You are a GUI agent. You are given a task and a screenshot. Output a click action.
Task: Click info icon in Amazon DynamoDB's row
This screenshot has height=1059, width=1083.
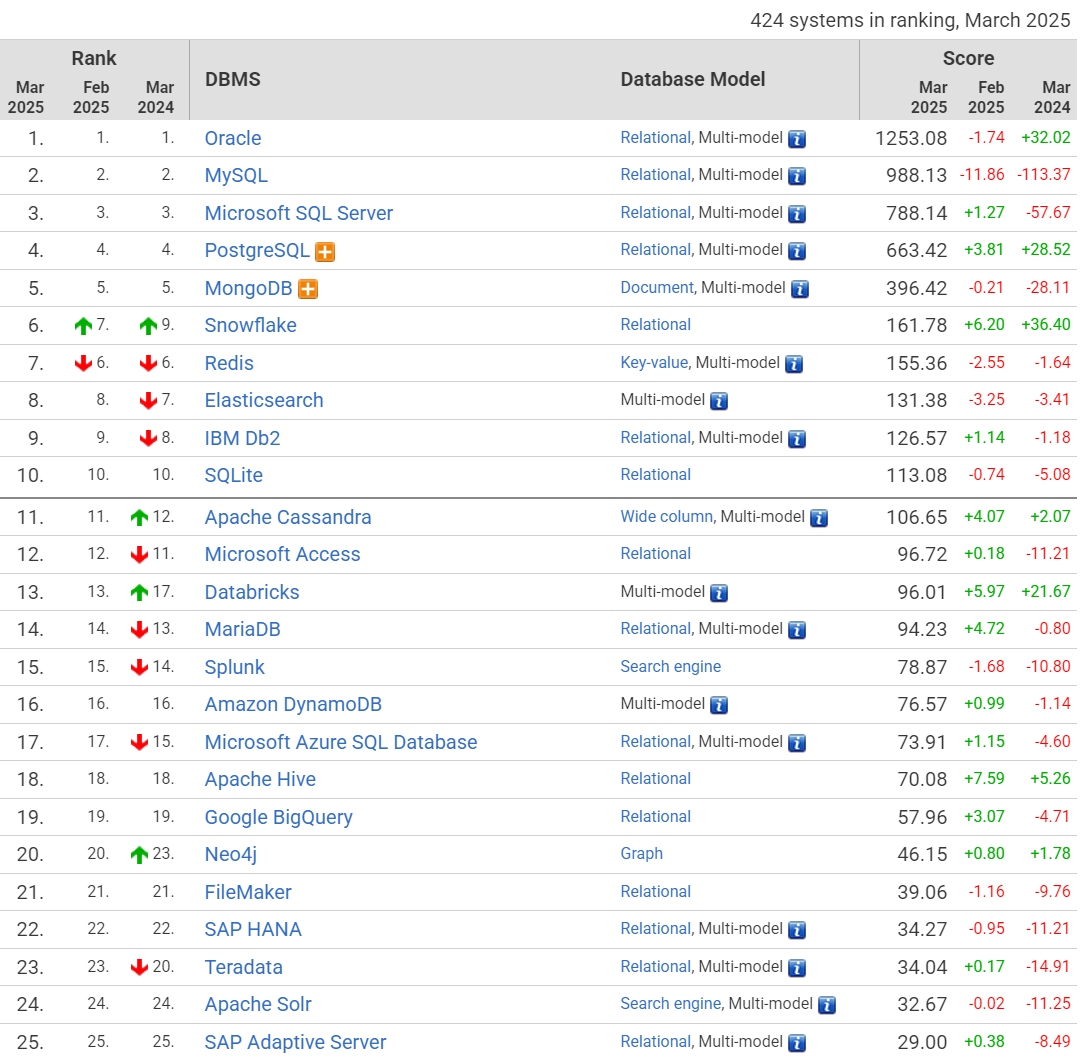(x=719, y=705)
